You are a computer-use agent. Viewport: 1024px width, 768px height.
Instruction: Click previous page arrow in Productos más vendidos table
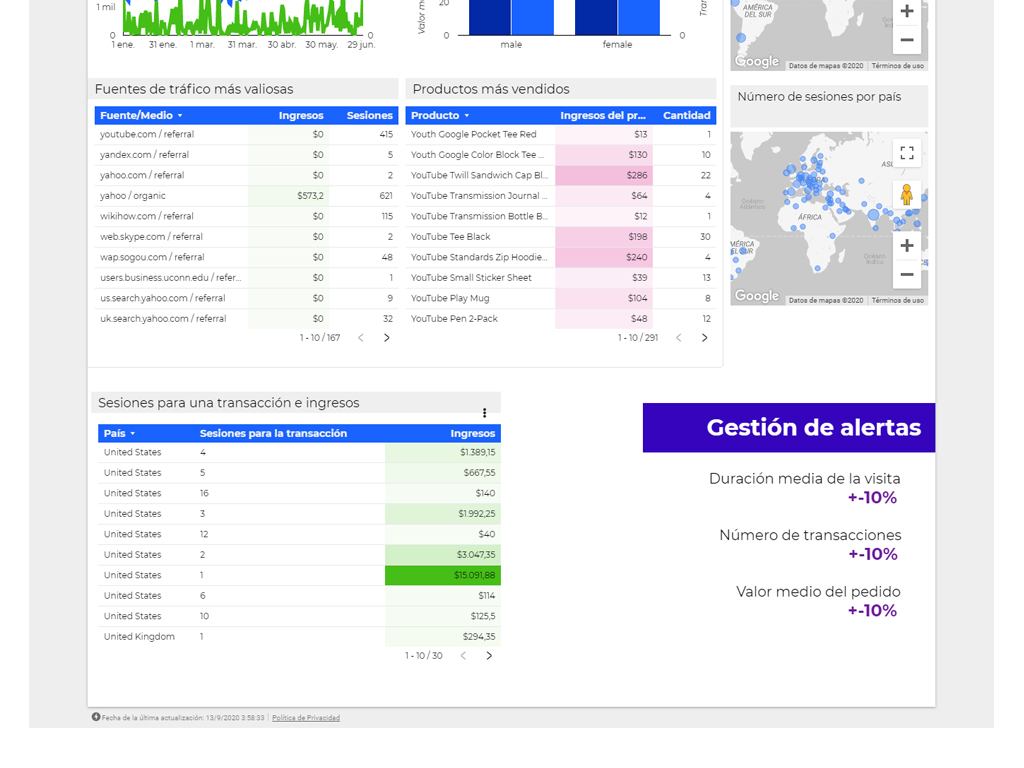coord(679,338)
